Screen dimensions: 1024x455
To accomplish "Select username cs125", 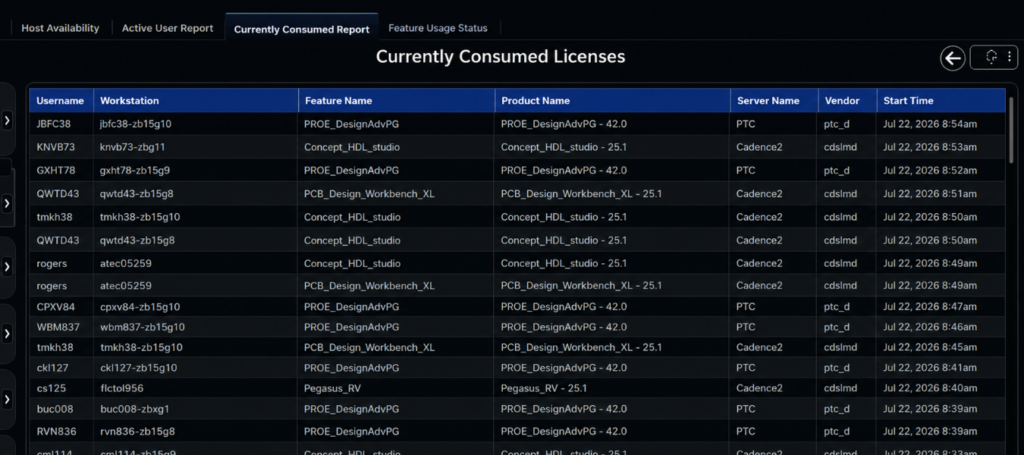I will (x=51, y=388).
